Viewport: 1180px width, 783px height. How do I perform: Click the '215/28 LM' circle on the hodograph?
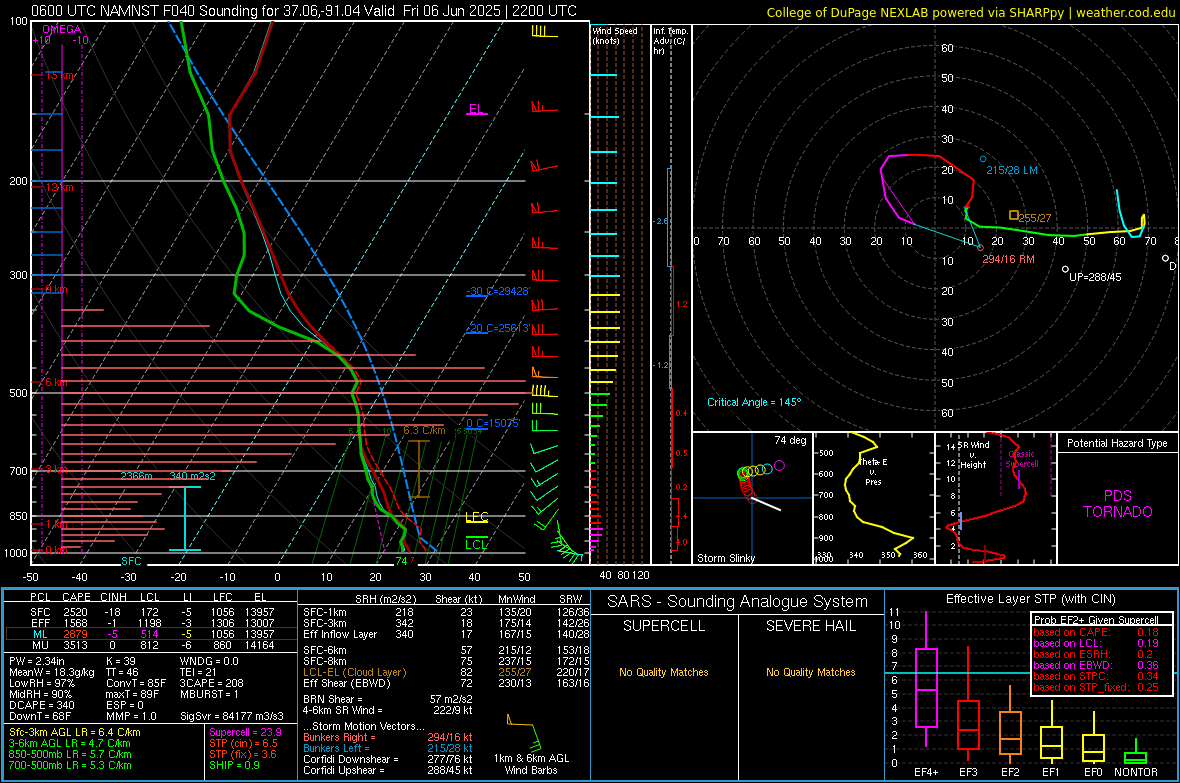[x=983, y=160]
